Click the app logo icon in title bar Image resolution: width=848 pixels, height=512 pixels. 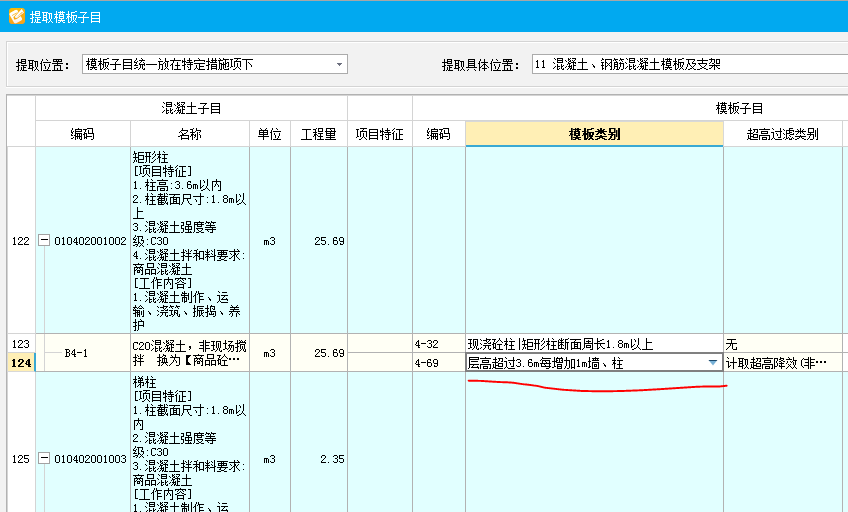pos(17,16)
